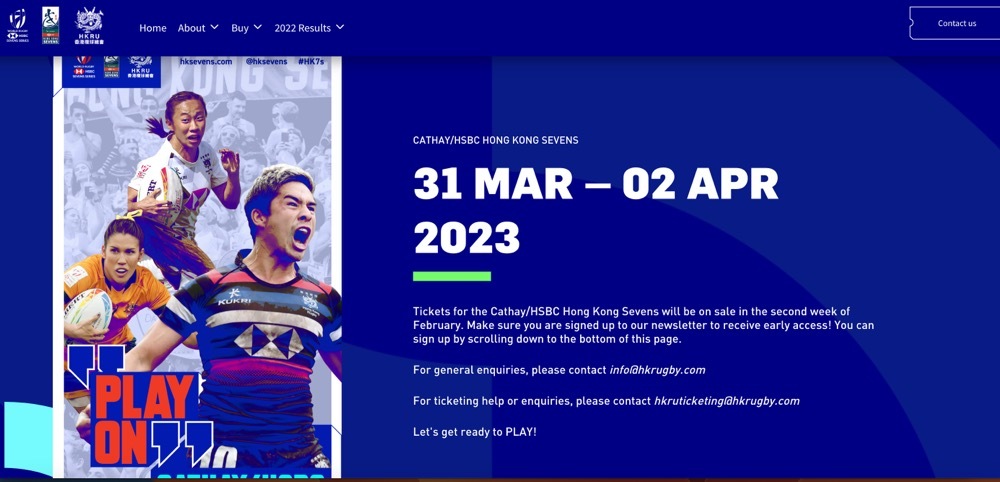Expand the About dropdown chevron
1000x482 pixels.
pyautogui.click(x=214, y=27)
